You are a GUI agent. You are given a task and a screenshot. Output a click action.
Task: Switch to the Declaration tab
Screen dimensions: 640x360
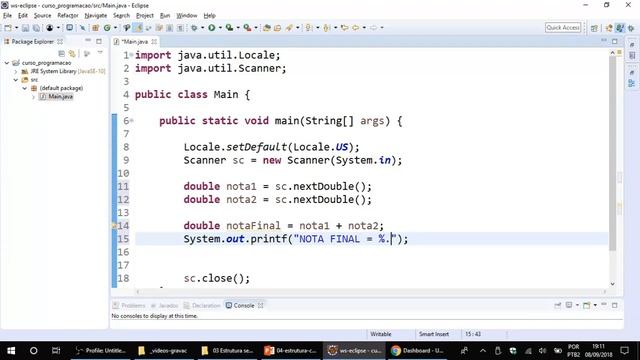(202, 305)
